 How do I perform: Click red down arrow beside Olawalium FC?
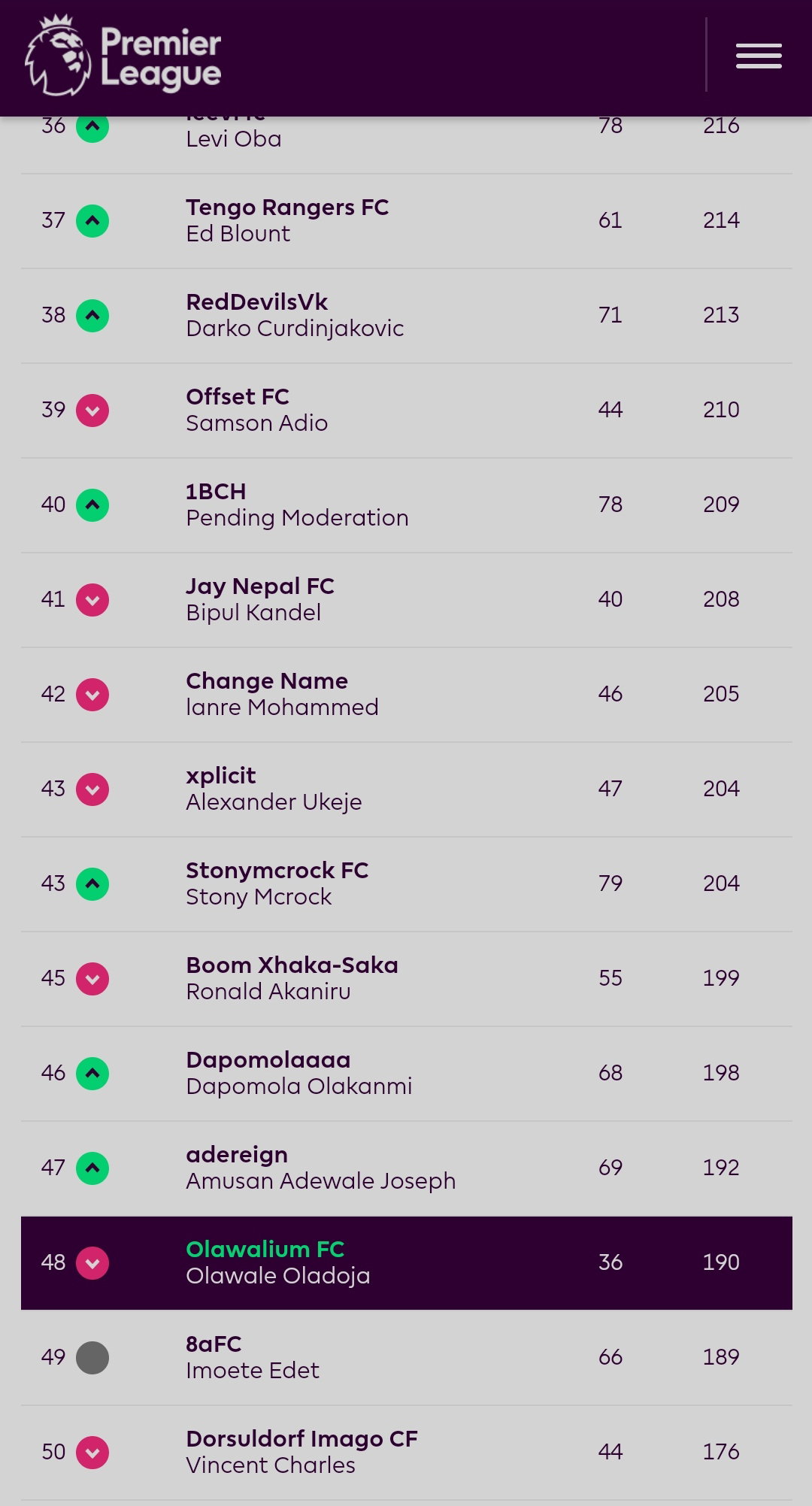[x=92, y=1263]
